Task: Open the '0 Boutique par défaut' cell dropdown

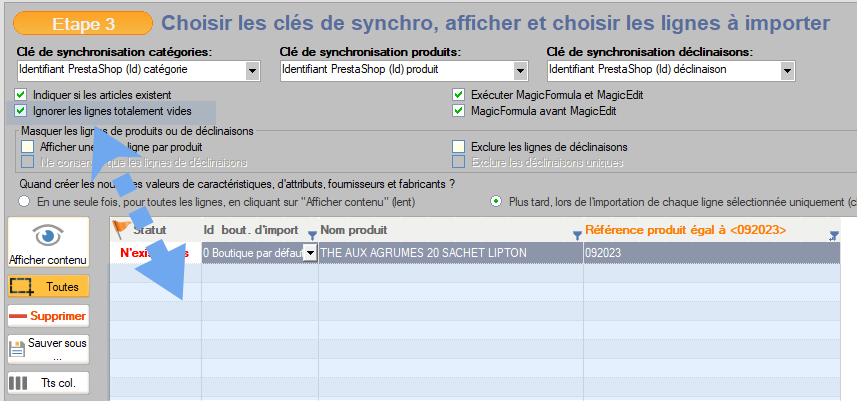Action: (310, 254)
